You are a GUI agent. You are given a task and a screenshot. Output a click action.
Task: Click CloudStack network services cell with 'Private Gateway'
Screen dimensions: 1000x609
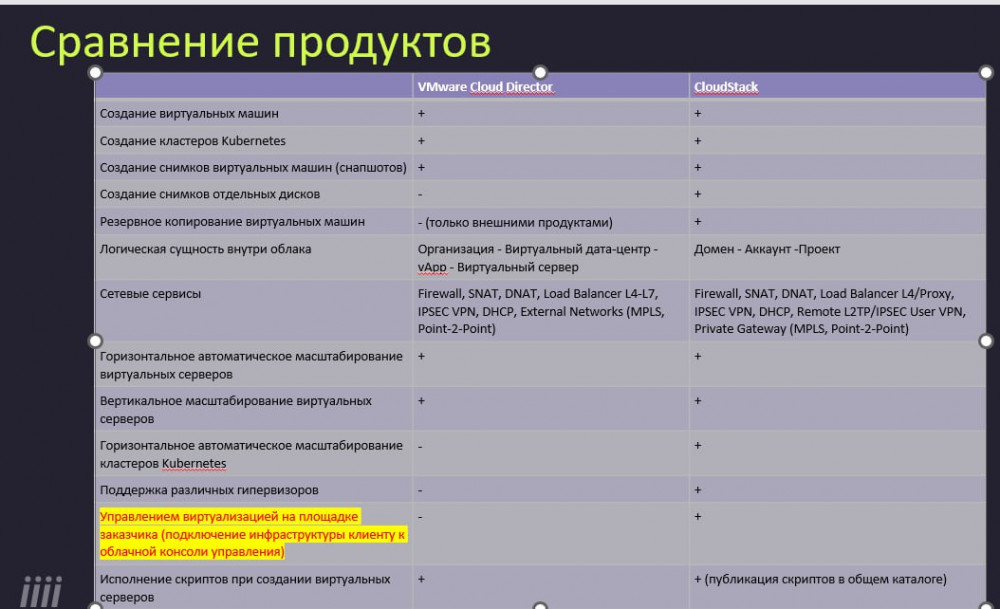pyautogui.click(x=837, y=311)
